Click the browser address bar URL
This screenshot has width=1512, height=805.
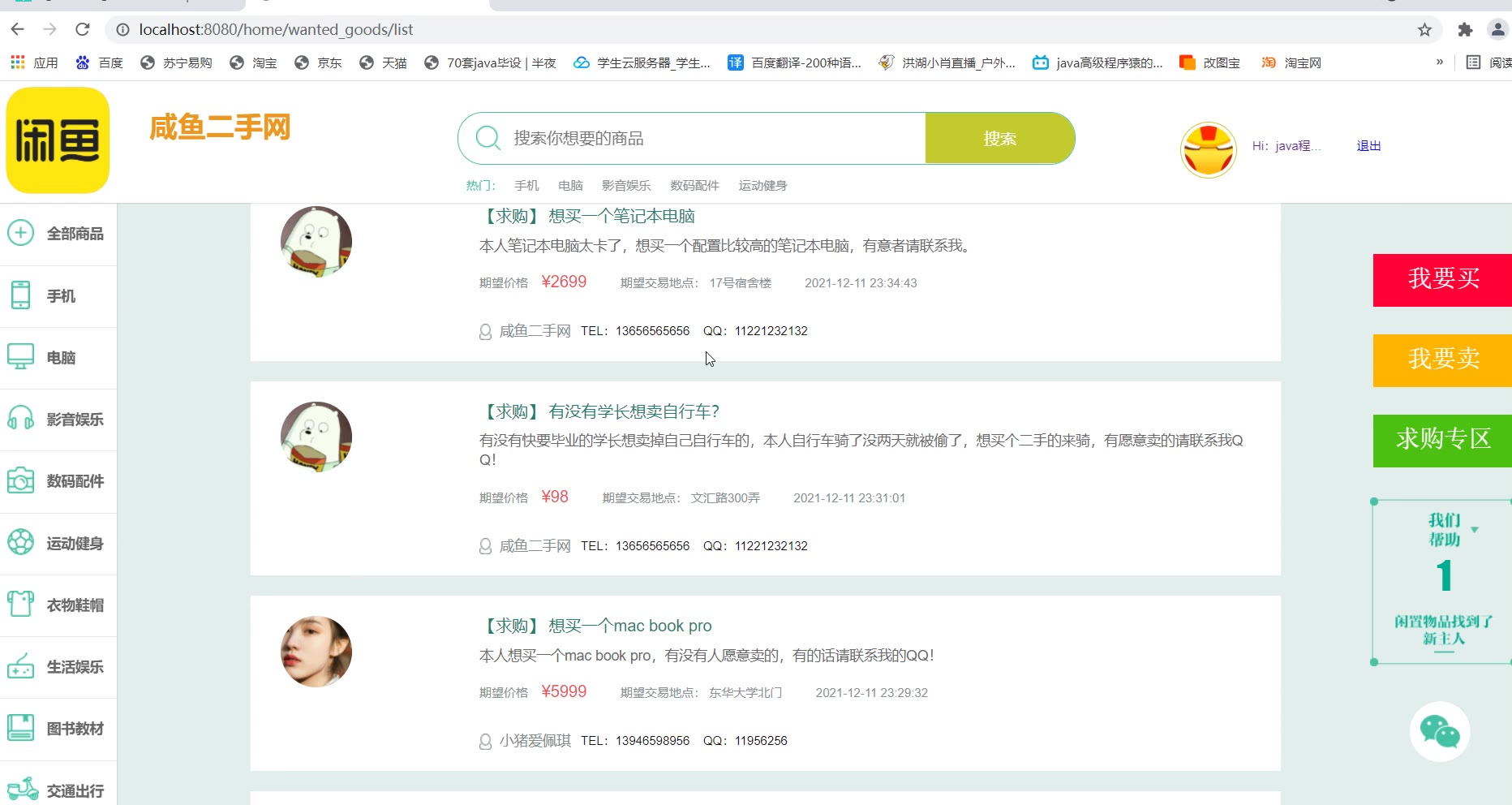point(276,29)
